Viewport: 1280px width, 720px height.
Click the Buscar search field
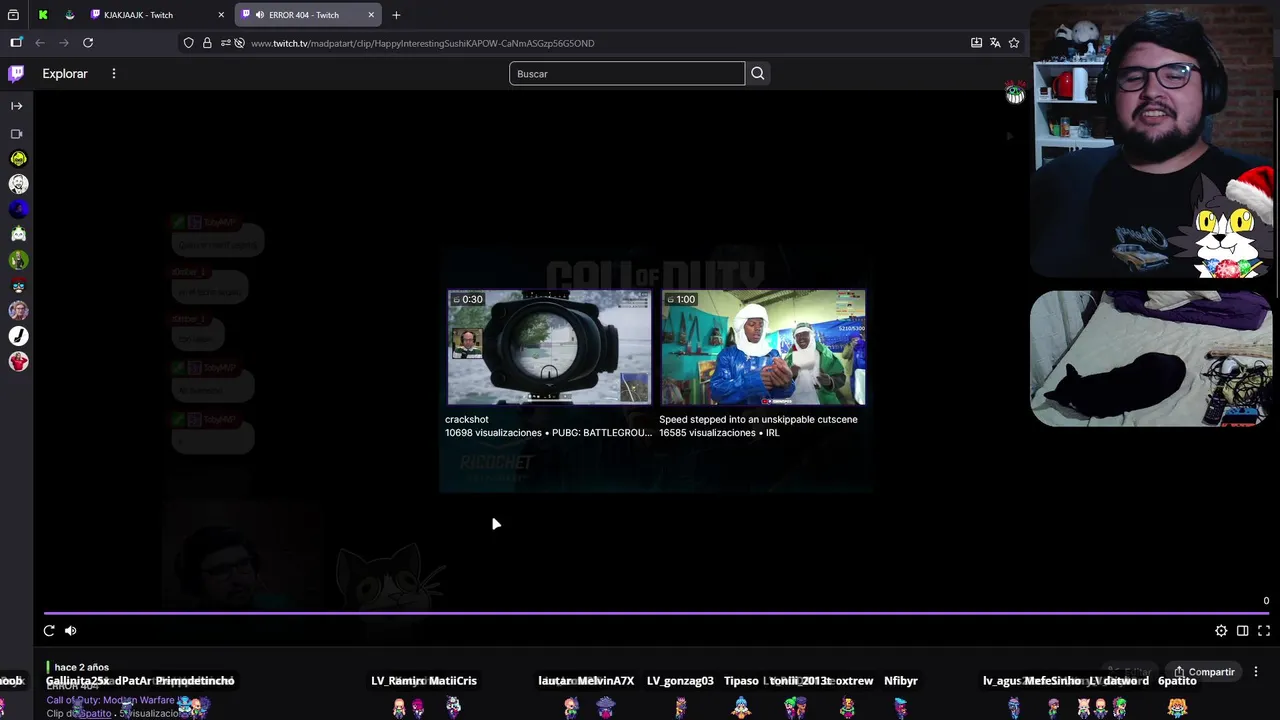click(627, 74)
